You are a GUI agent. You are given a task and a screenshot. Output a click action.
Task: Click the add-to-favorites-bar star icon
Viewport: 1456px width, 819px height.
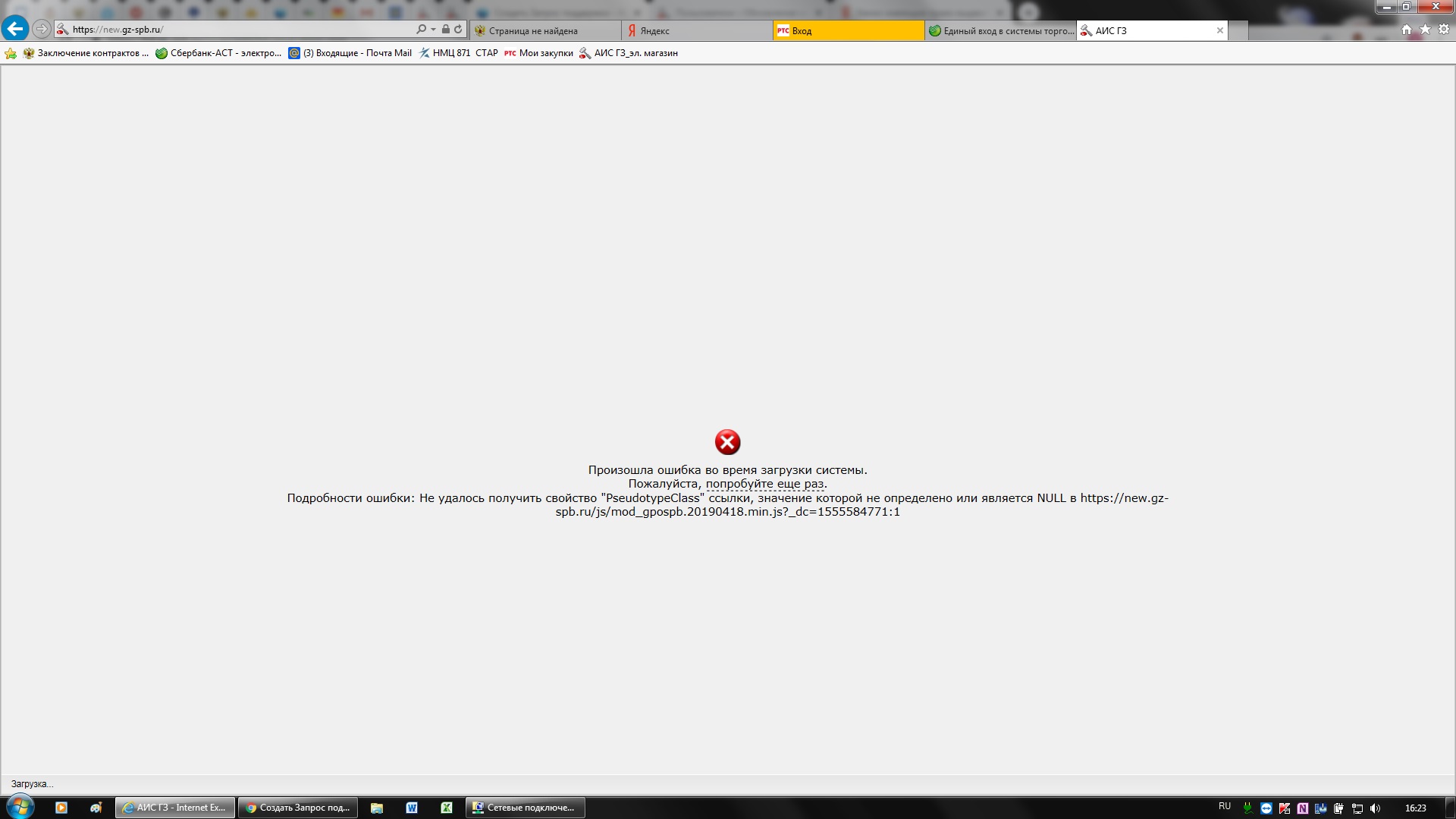[11, 53]
